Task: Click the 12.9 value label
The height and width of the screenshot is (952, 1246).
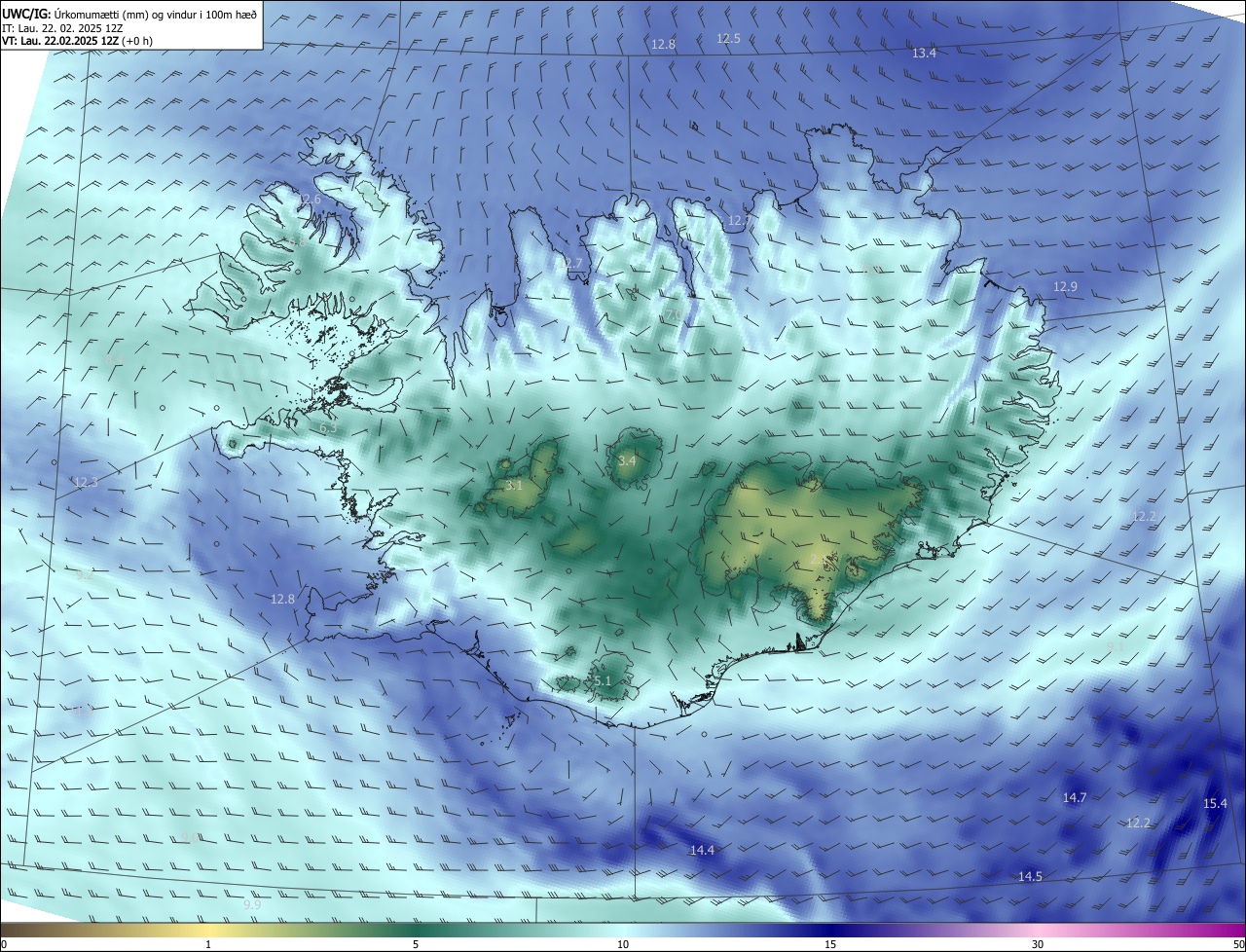Action: tap(1066, 286)
